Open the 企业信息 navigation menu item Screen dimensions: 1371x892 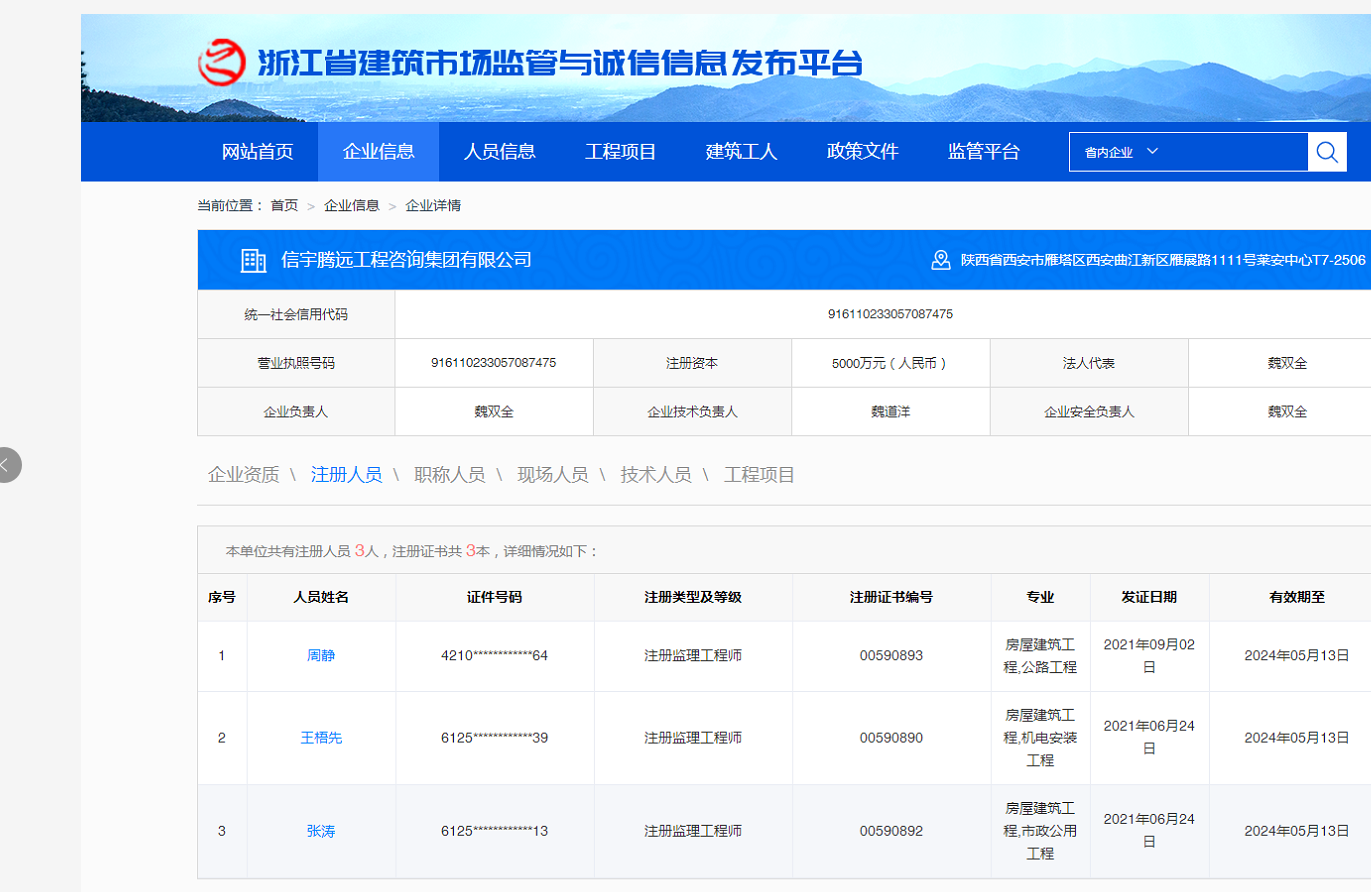pyautogui.click(x=379, y=151)
